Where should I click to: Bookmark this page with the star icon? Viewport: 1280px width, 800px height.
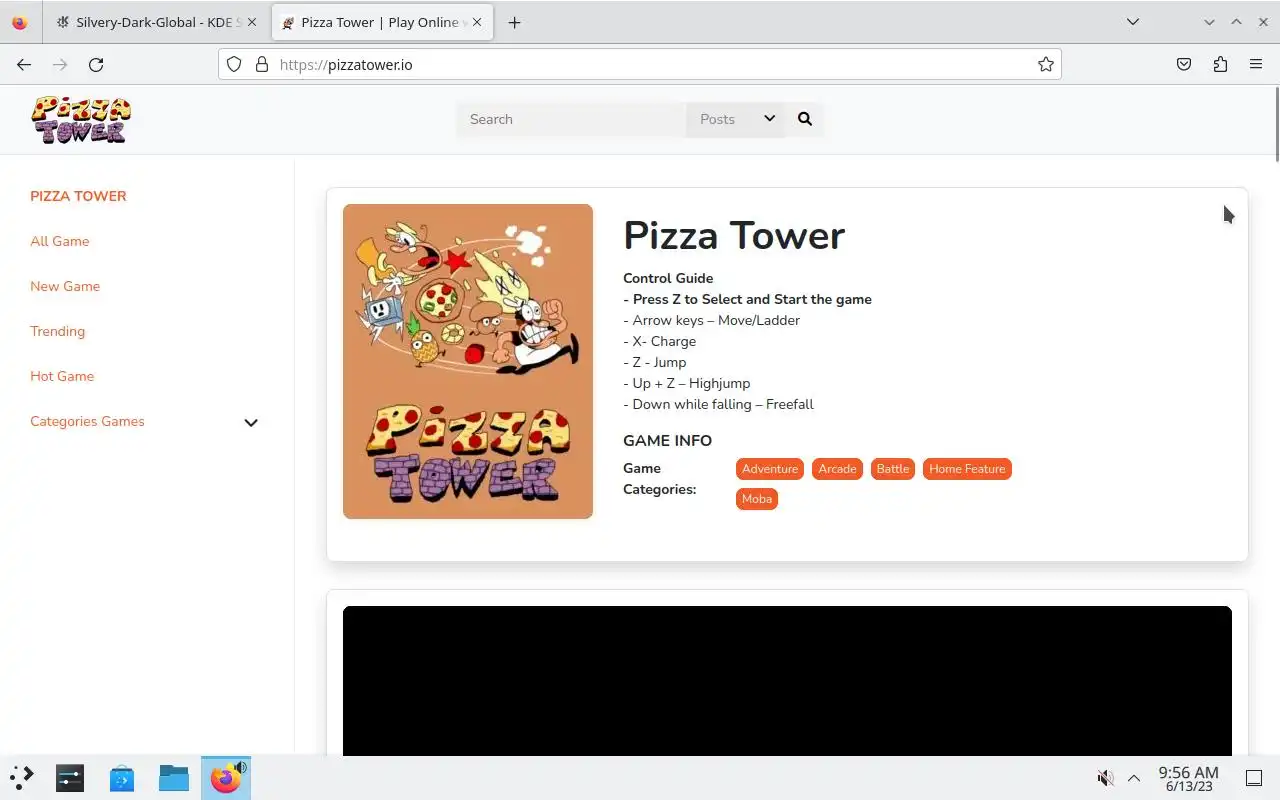pyautogui.click(x=1046, y=64)
